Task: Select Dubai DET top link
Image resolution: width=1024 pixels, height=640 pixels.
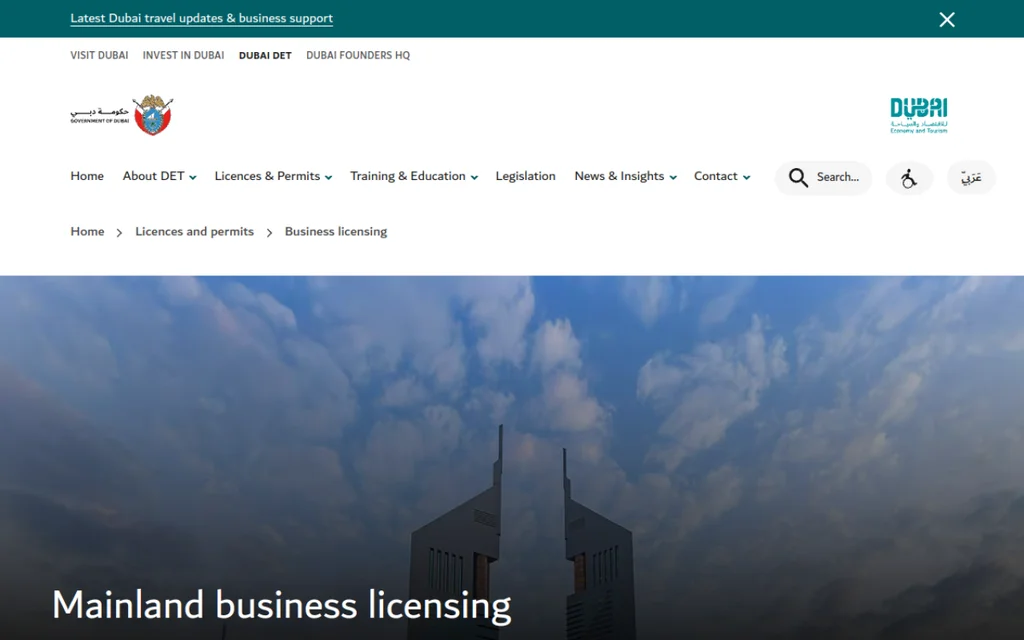Action: point(265,56)
